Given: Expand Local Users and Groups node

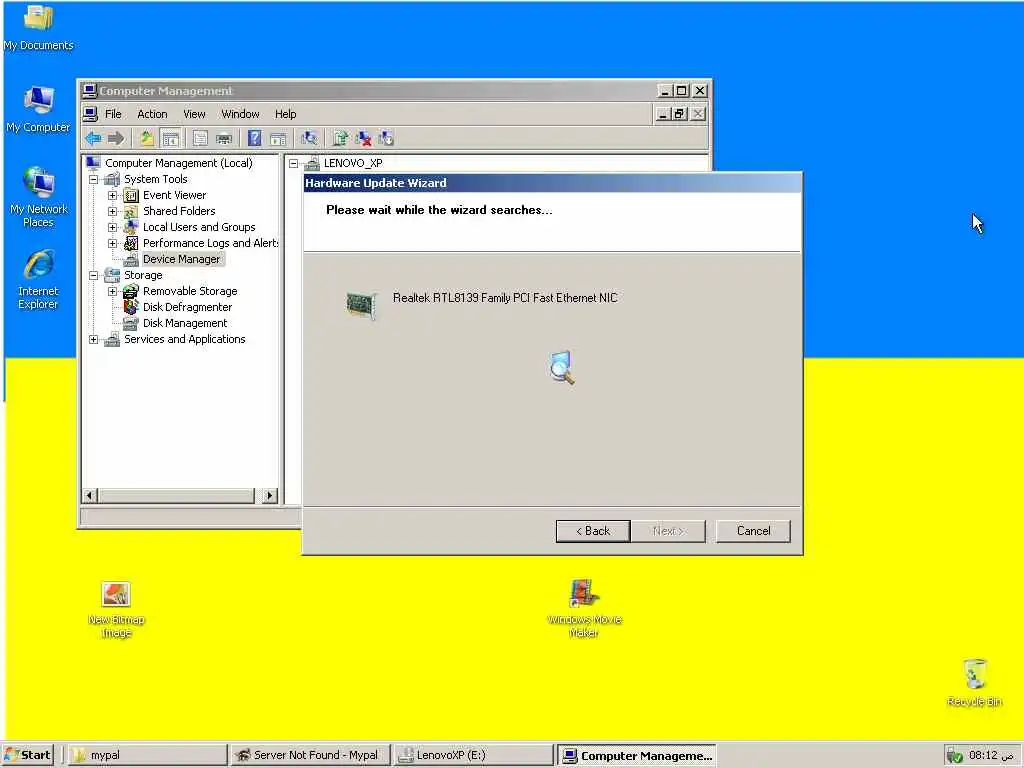Looking at the screenshot, I should [112, 227].
